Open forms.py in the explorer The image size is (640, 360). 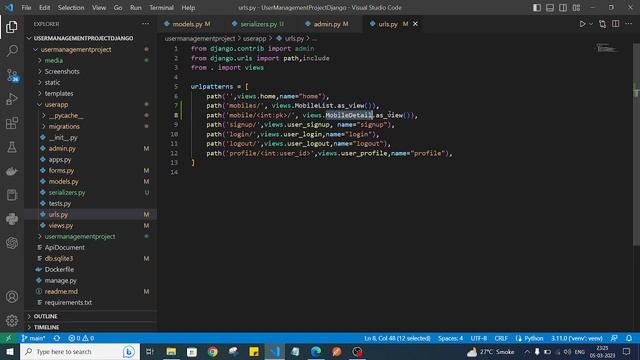[x=61, y=170]
